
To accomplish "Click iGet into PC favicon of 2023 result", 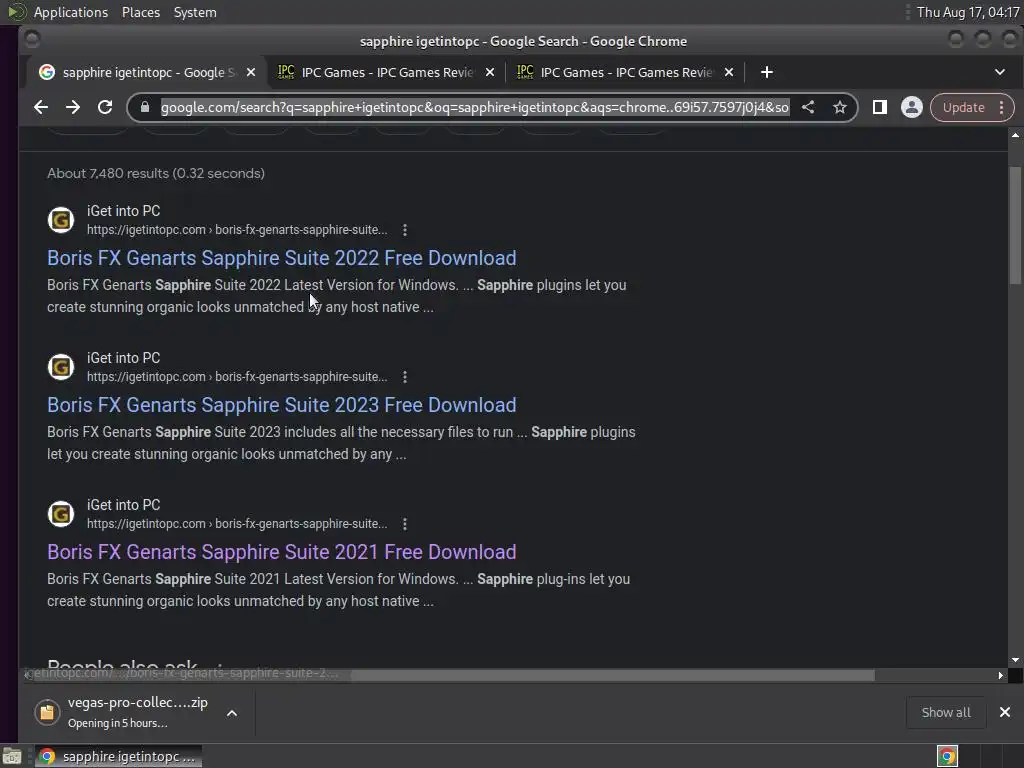I will click(61, 367).
